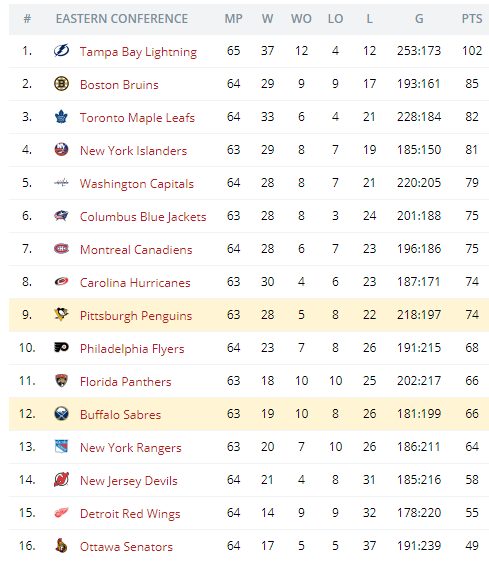
Task: Click the New Jersey Devils logo icon
Action: click(61, 480)
